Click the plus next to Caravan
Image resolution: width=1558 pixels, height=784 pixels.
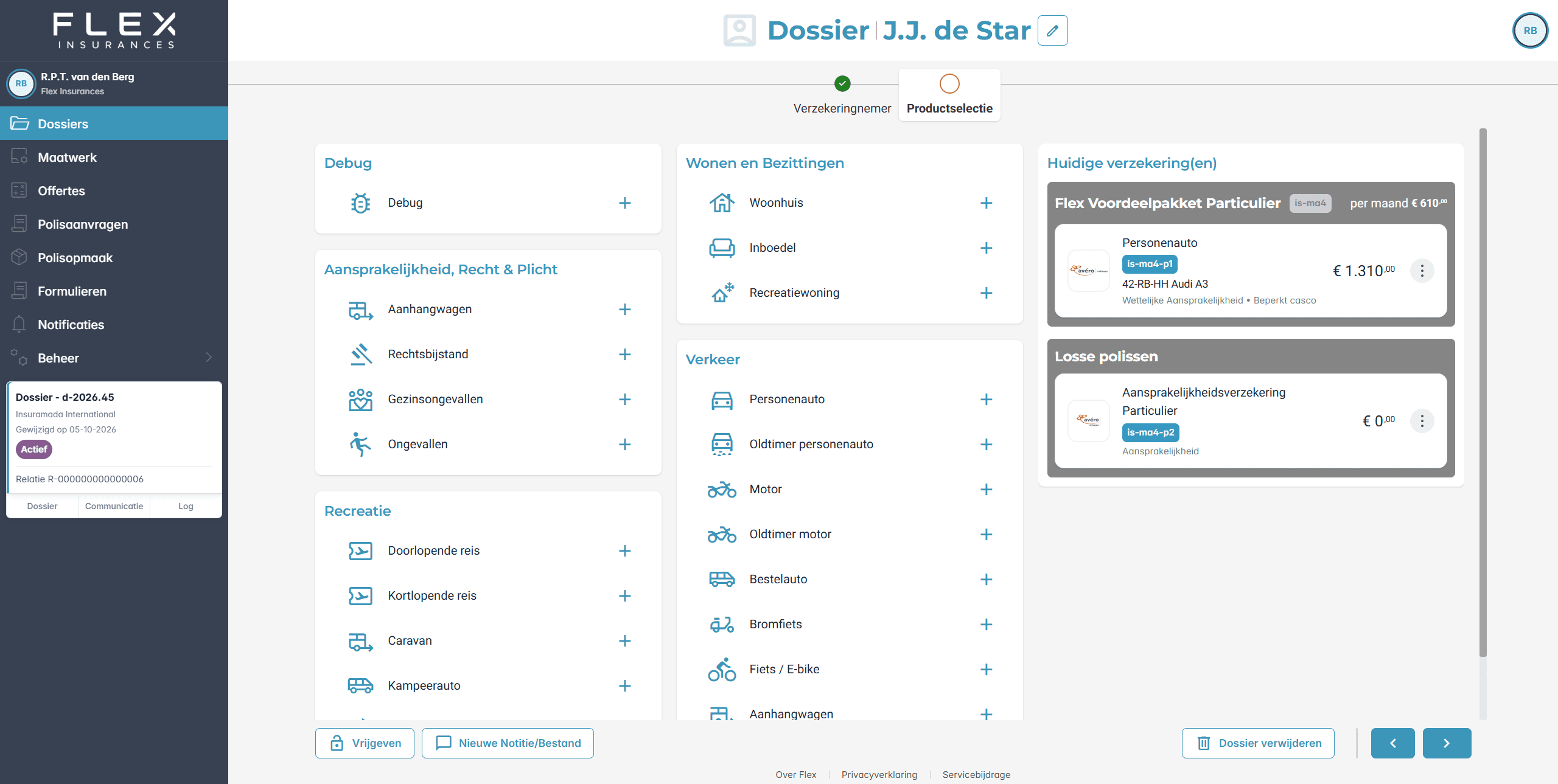tap(624, 640)
